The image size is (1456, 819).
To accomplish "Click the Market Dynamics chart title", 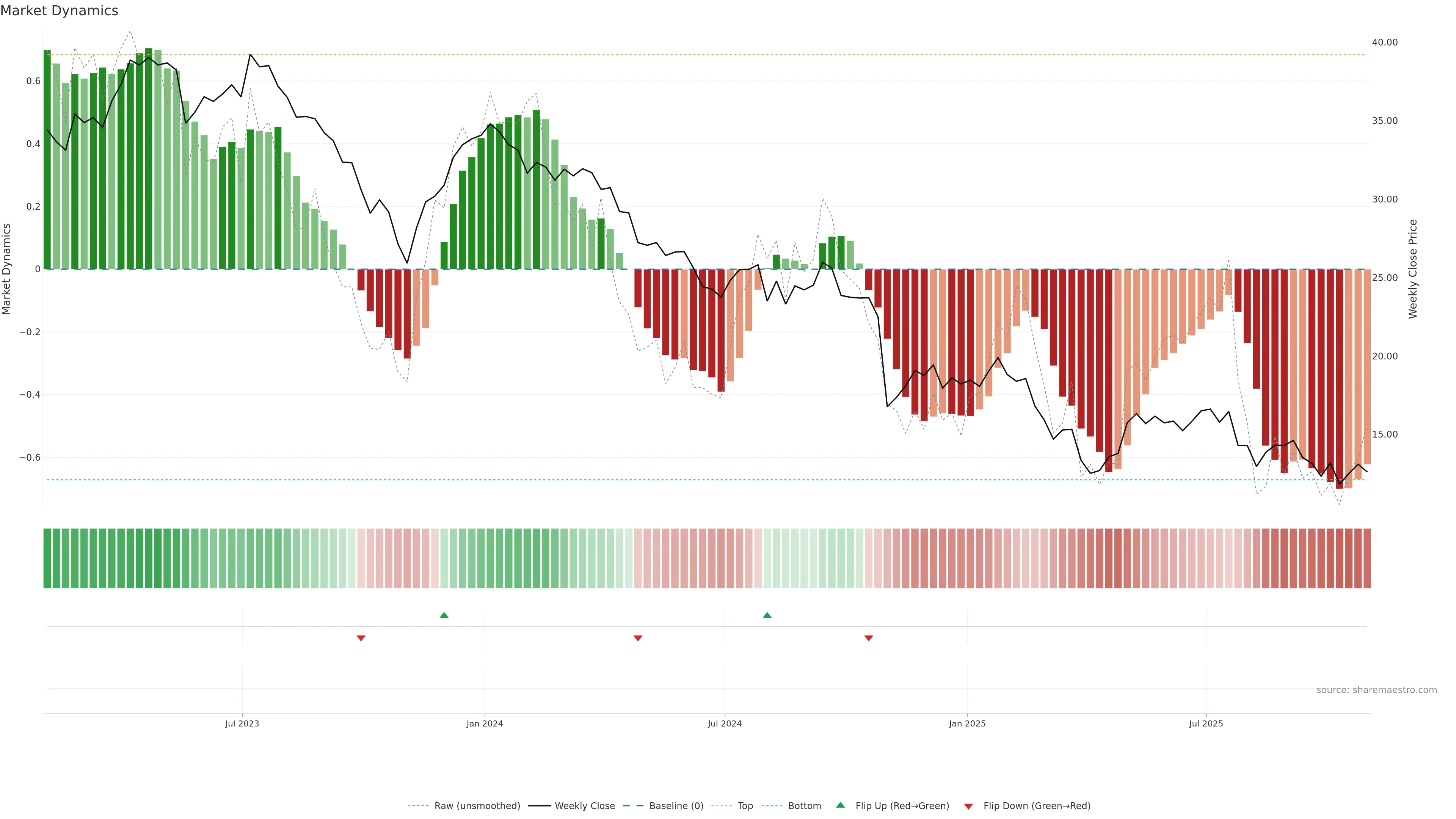I will point(60,11).
